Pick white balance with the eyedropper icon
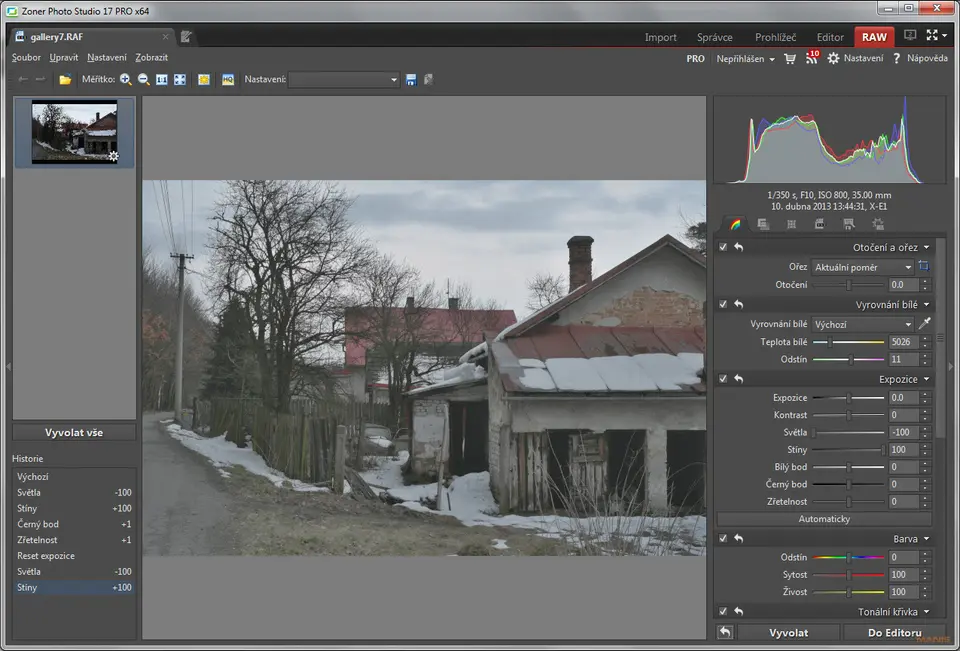This screenshot has width=960, height=651. pyautogui.click(x=924, y=324)
